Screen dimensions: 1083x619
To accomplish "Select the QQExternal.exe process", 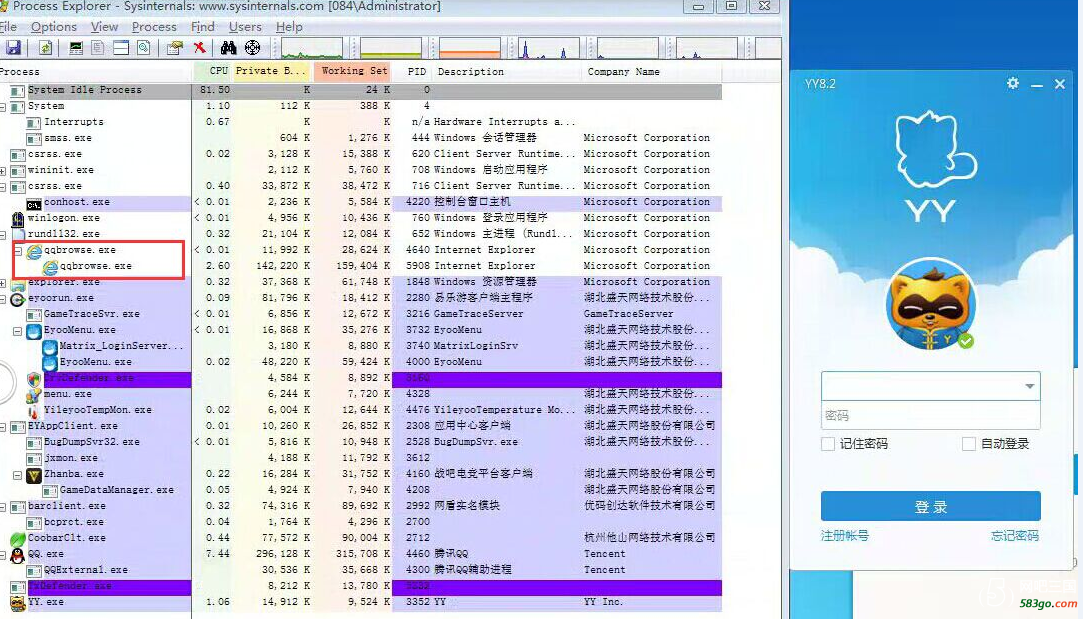I will (x=86, y=570).
